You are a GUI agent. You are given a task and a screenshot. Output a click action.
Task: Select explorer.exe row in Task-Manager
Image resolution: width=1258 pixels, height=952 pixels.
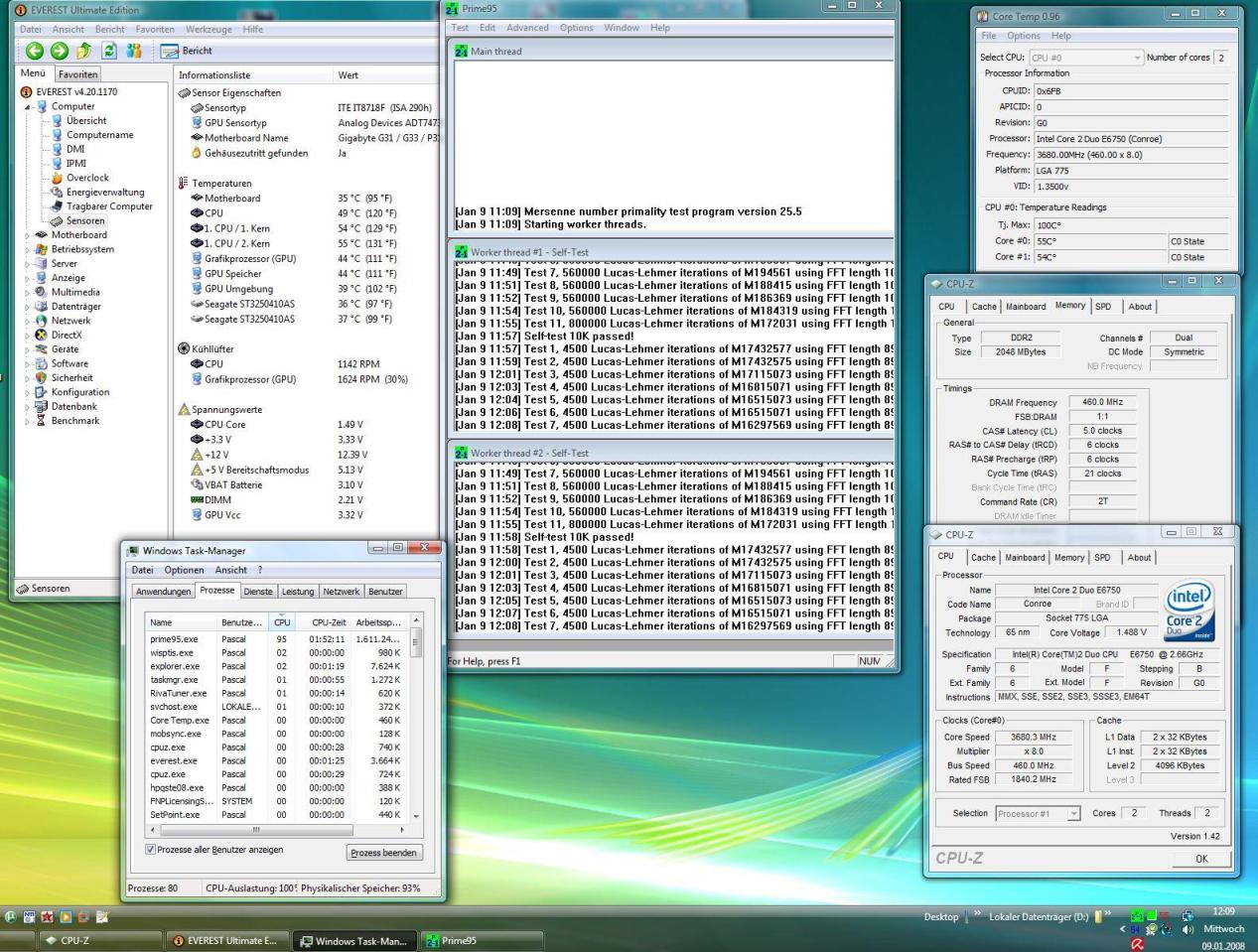pyautogui.click(x=277, y=666)
